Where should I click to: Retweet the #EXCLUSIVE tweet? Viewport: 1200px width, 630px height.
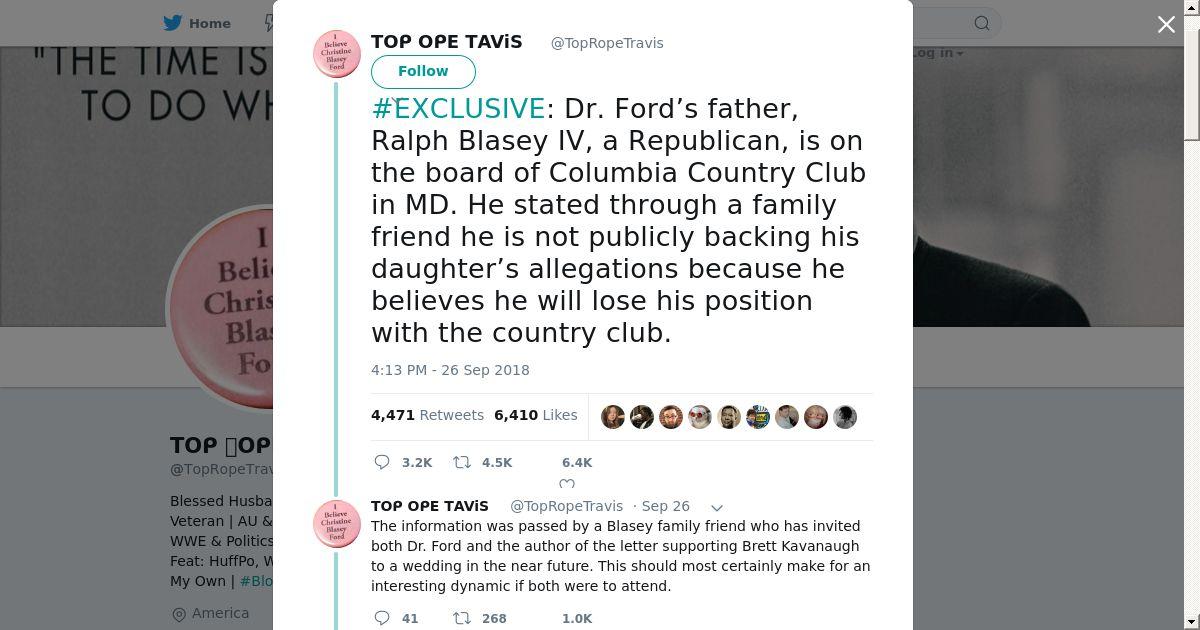coord(462,462)
